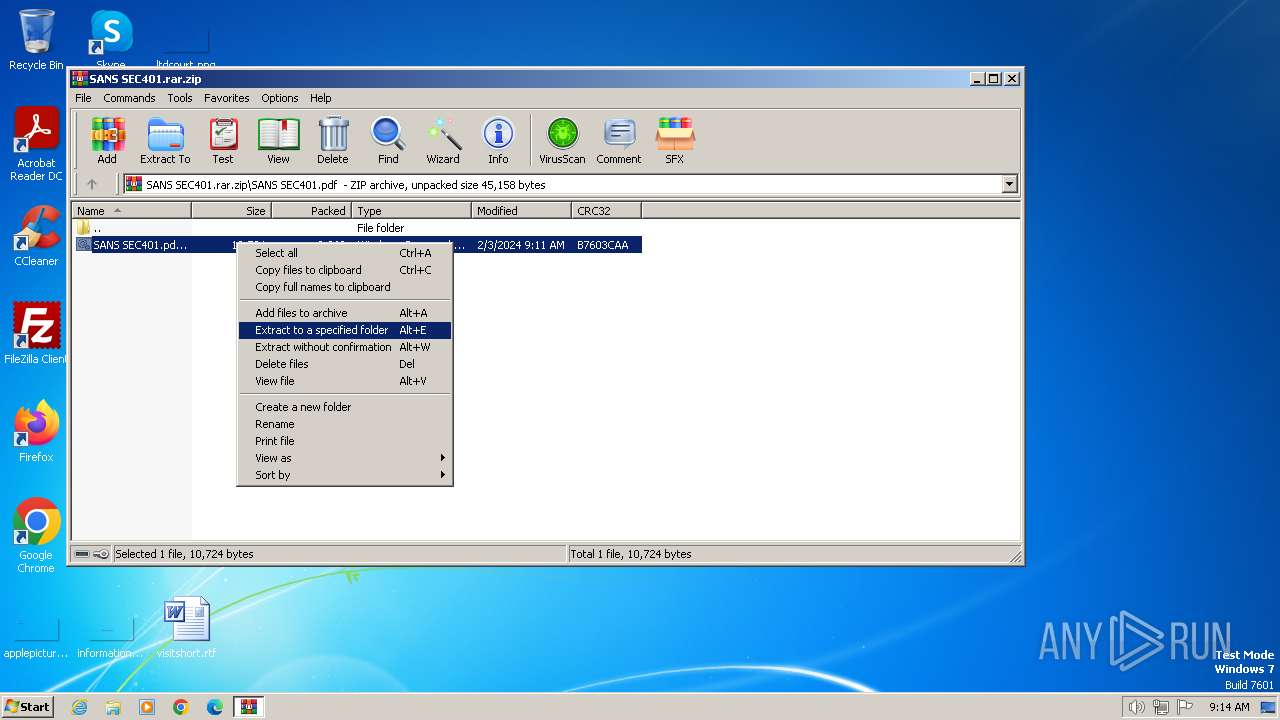Open Microsoft Edge taskbar icon
Screen dimensions: 1280x720
(215, 707)
